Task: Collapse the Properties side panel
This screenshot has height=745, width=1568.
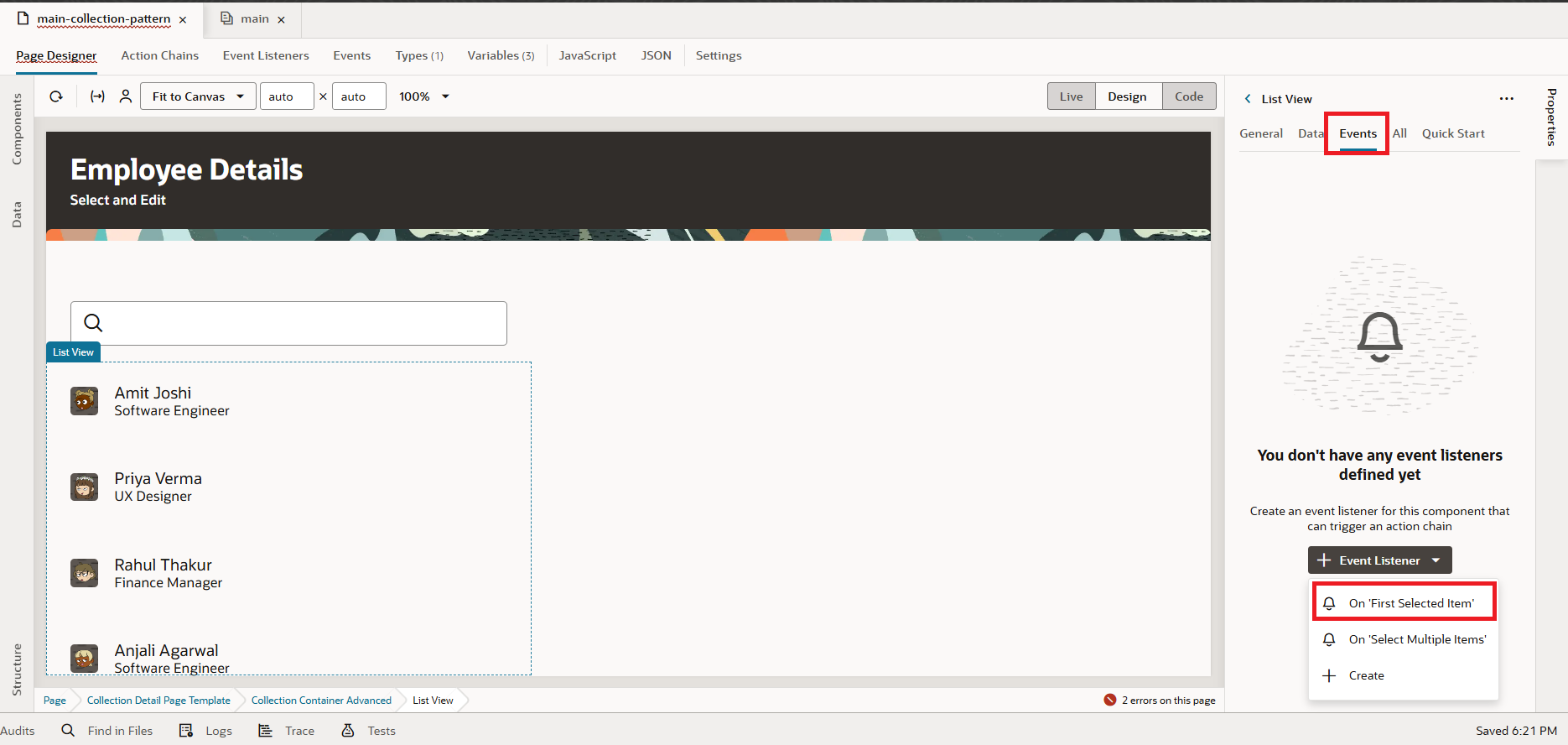Action: (x=1551, y=117)
